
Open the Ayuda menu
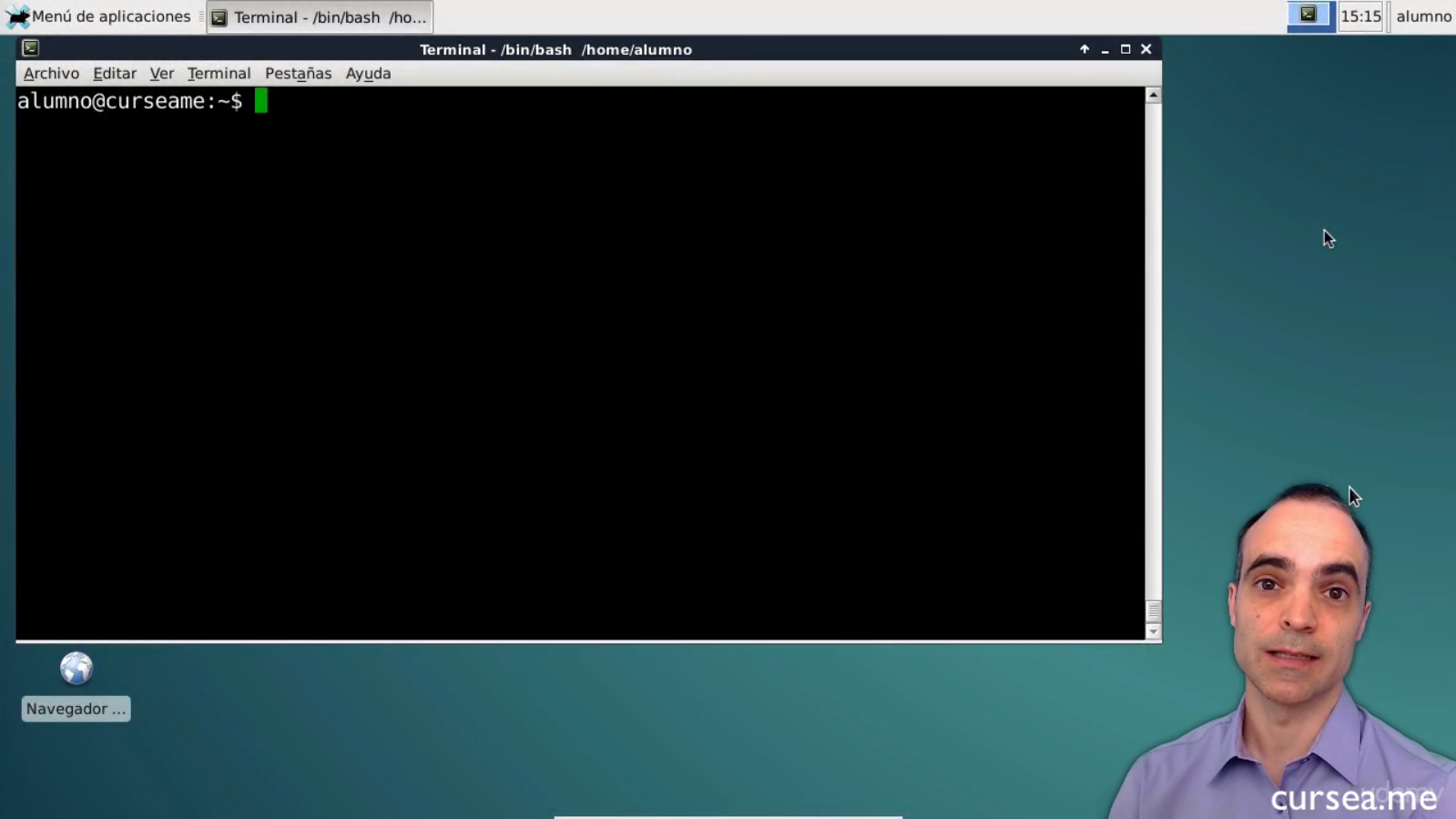pyautogui.click(x=368, y=74)
